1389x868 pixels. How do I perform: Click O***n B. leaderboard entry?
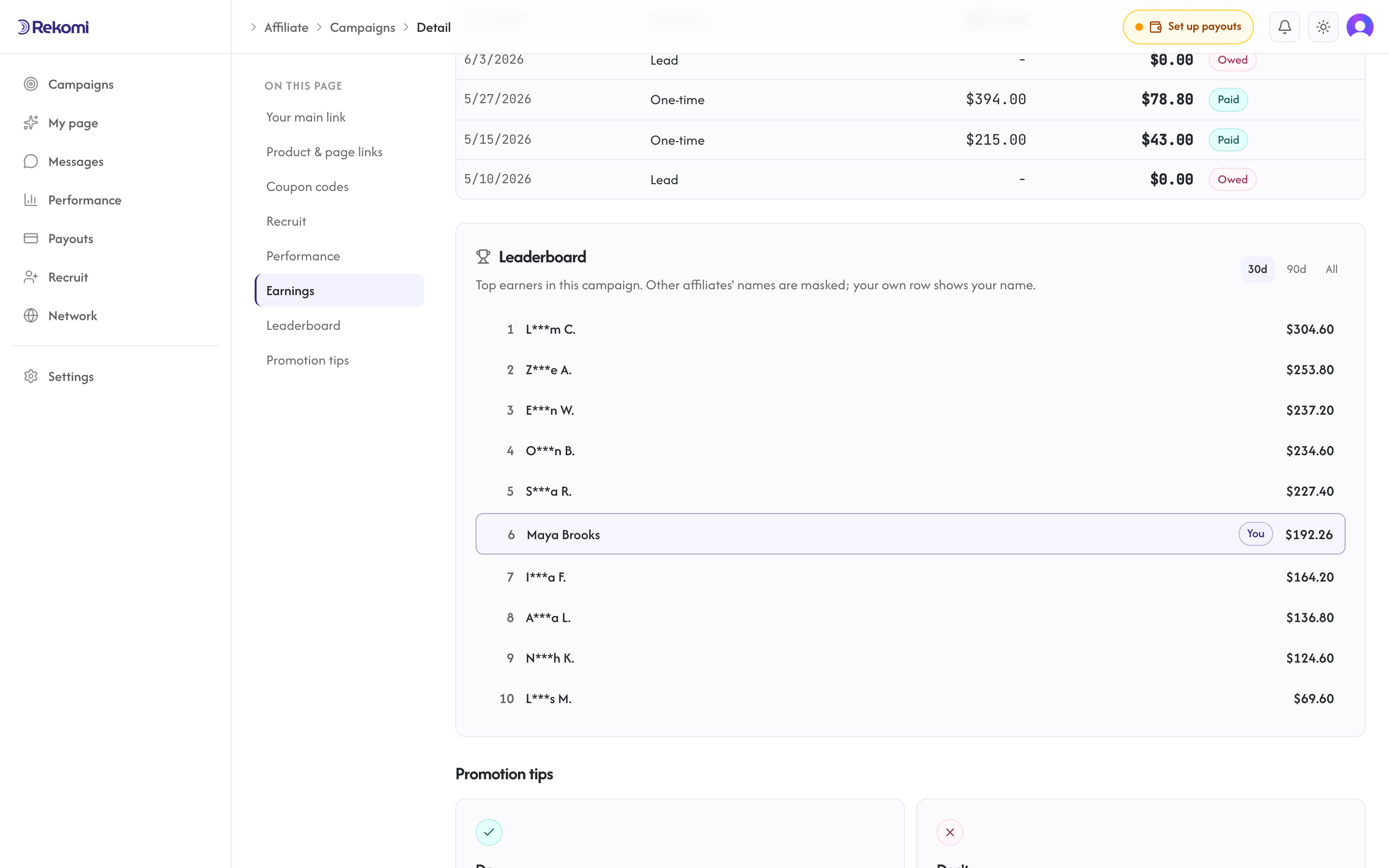pyautogui.click(x=910, y=451)
